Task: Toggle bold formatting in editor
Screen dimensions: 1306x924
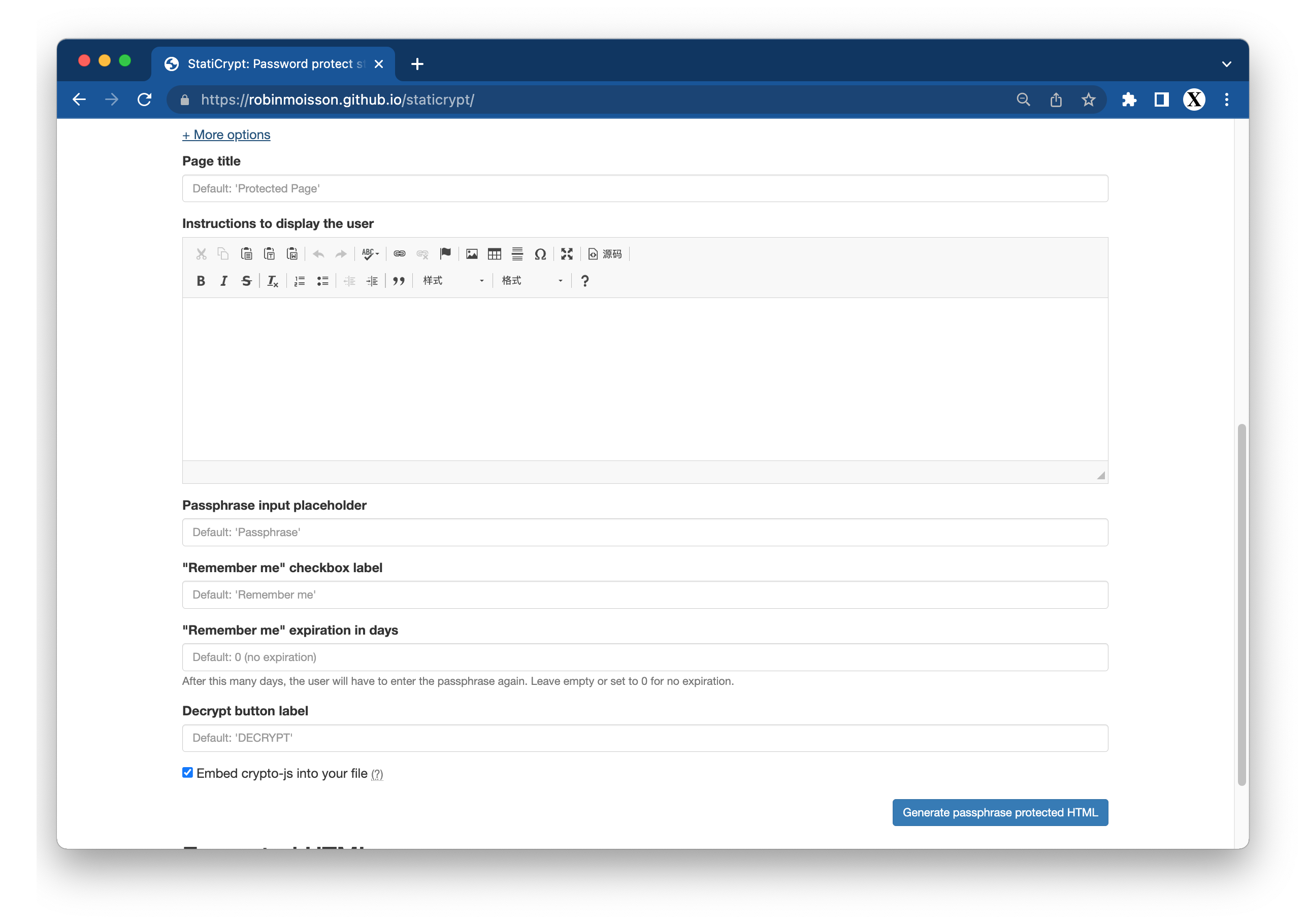Action: point(200,281)
